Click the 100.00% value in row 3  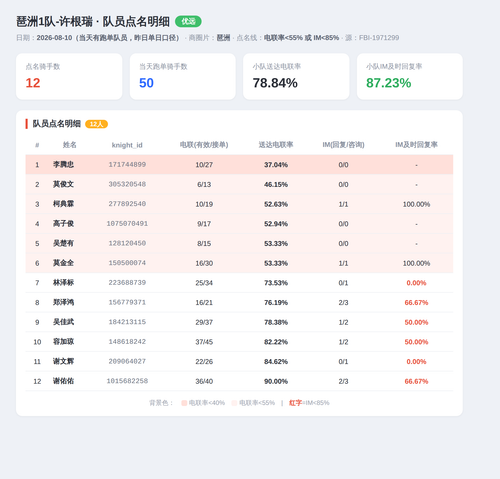coord(416,204)
